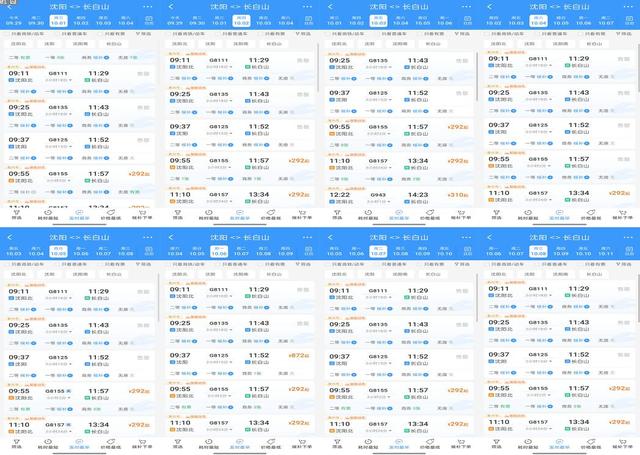Select date 10.11 on the 10.08 screen
Image resolution: width=640 pixels, height=455 pixels.
click(606, 251)
